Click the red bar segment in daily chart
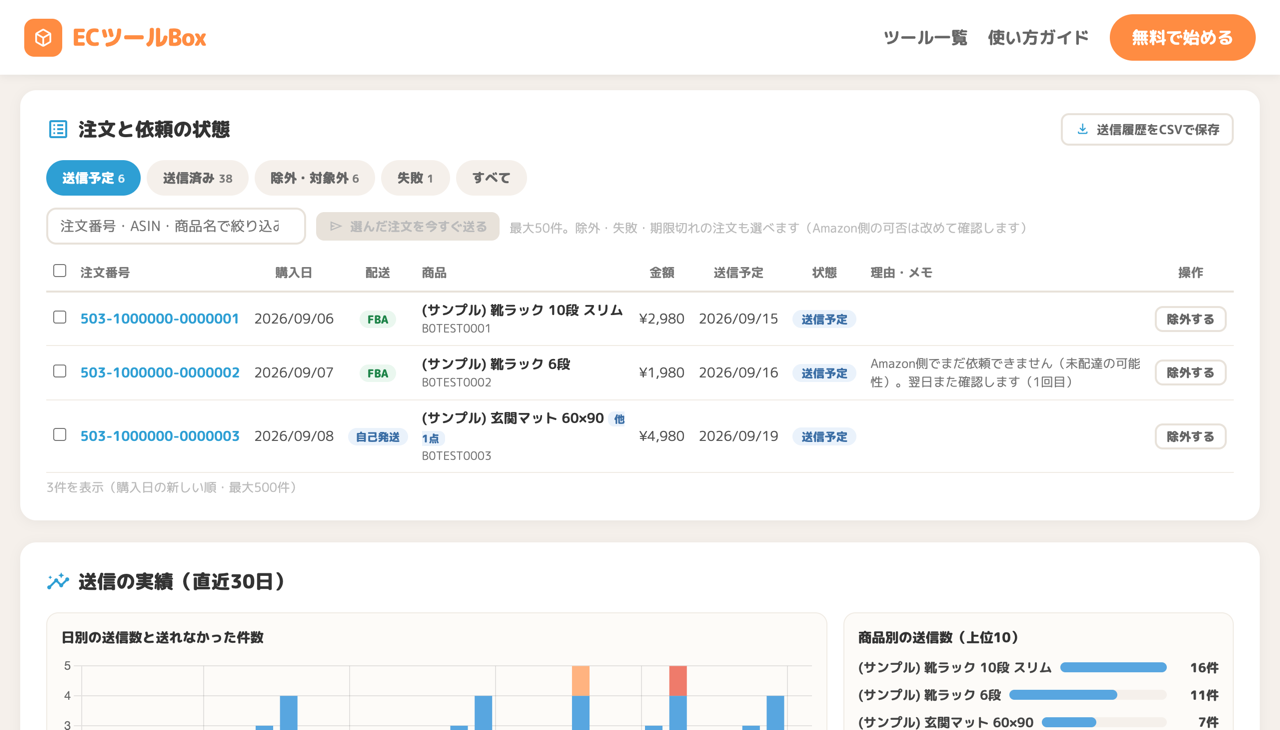 (678, 681)
